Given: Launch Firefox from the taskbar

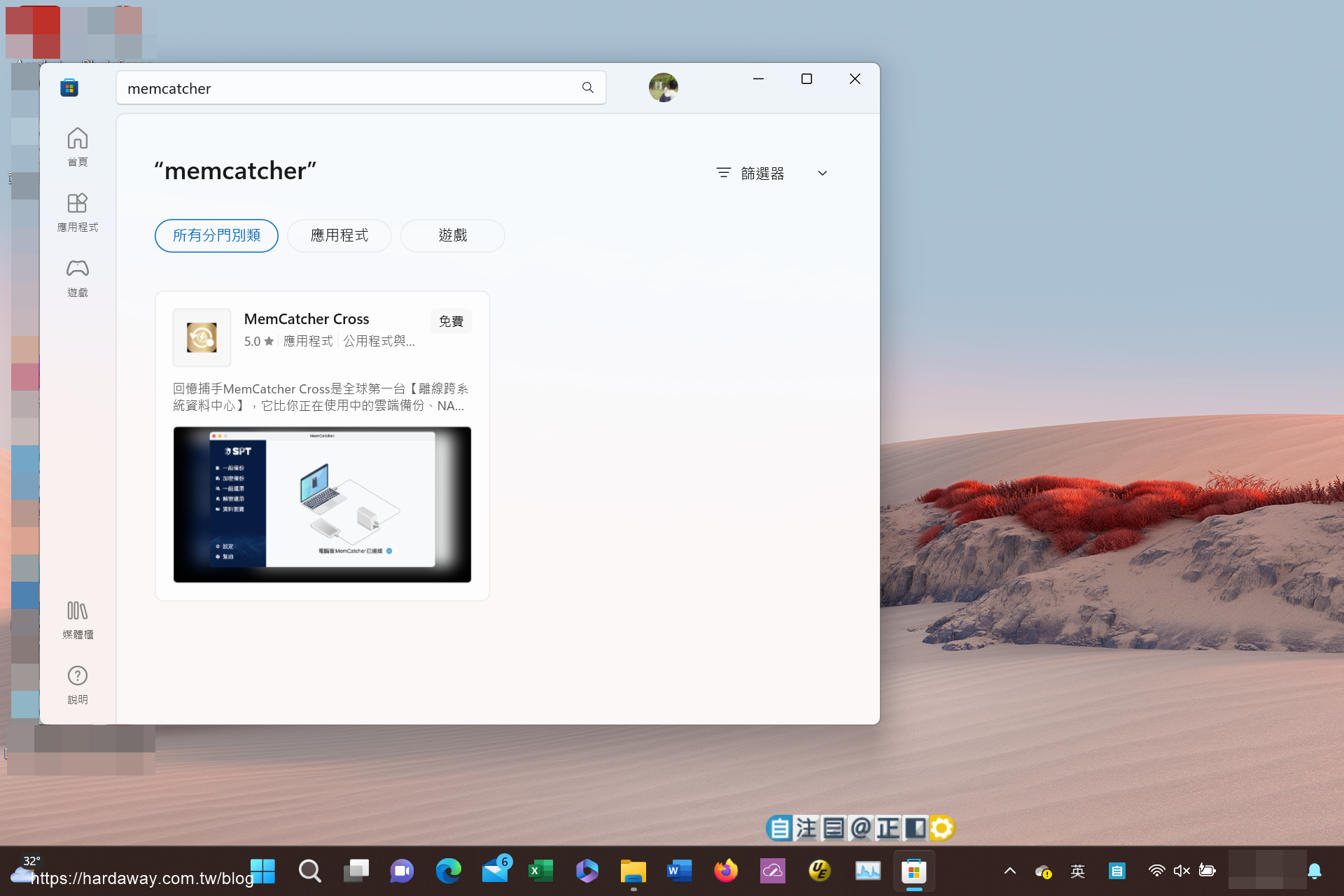Looking at the screenshot, I should (725, 871).
